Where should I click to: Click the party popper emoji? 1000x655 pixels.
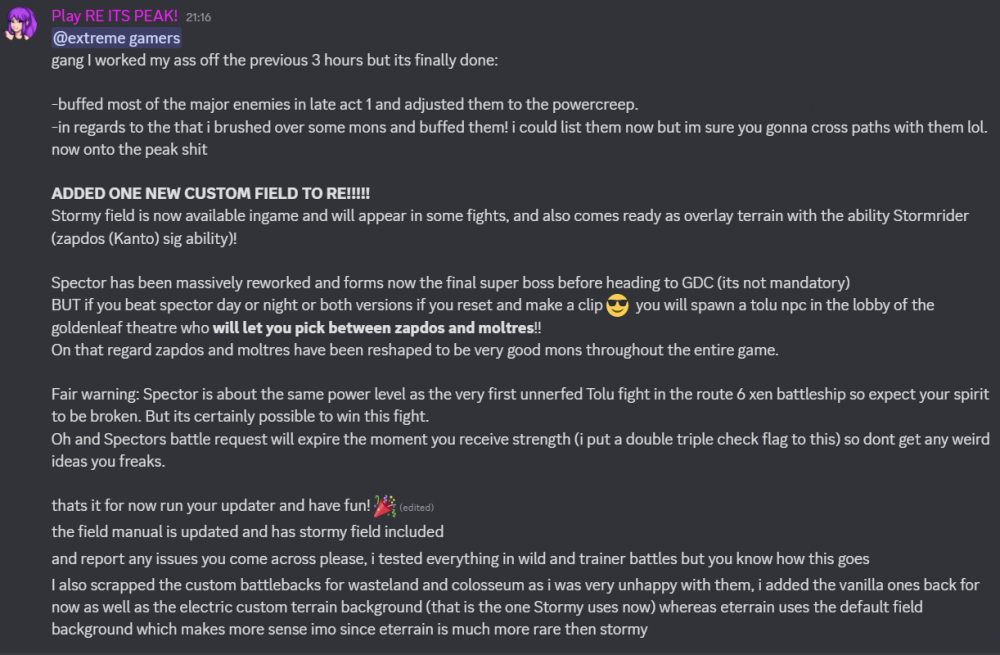(384, 506)
